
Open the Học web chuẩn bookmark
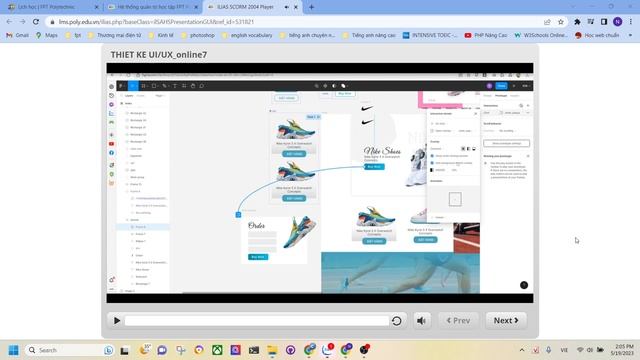point(597,36)
